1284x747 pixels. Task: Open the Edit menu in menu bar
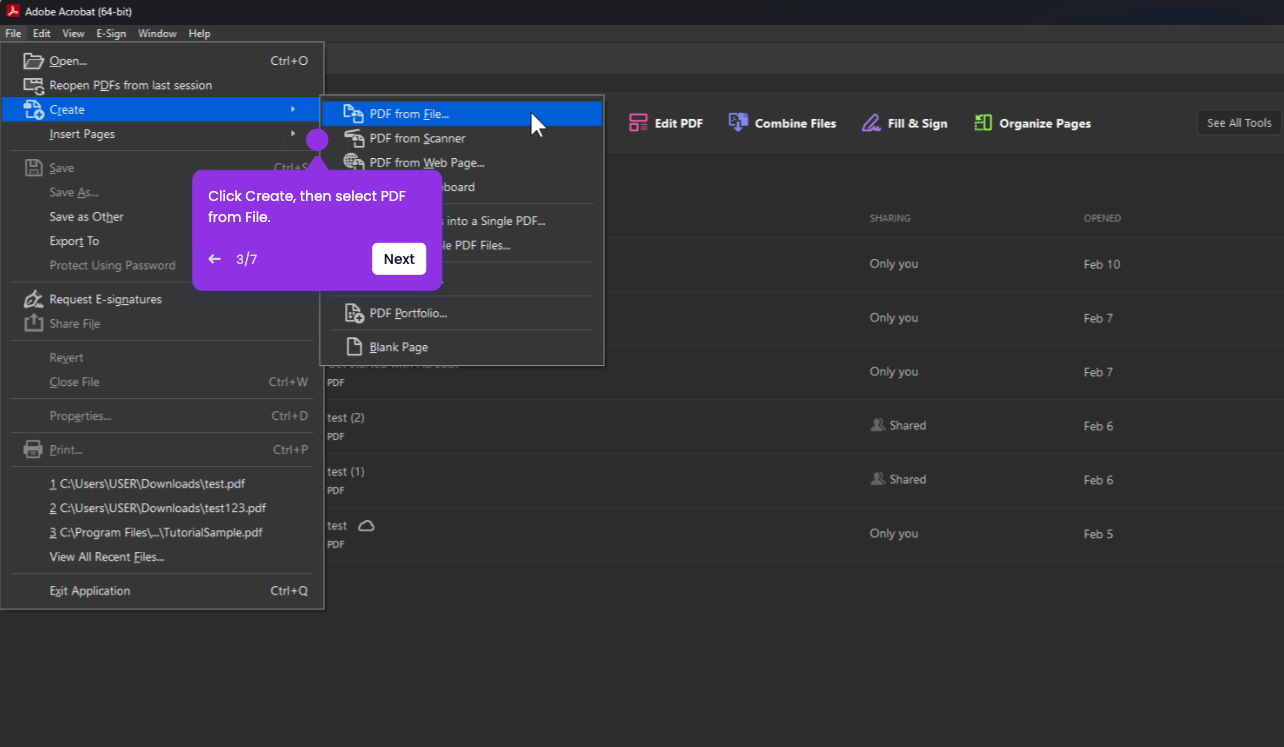(x=41, y=34)
